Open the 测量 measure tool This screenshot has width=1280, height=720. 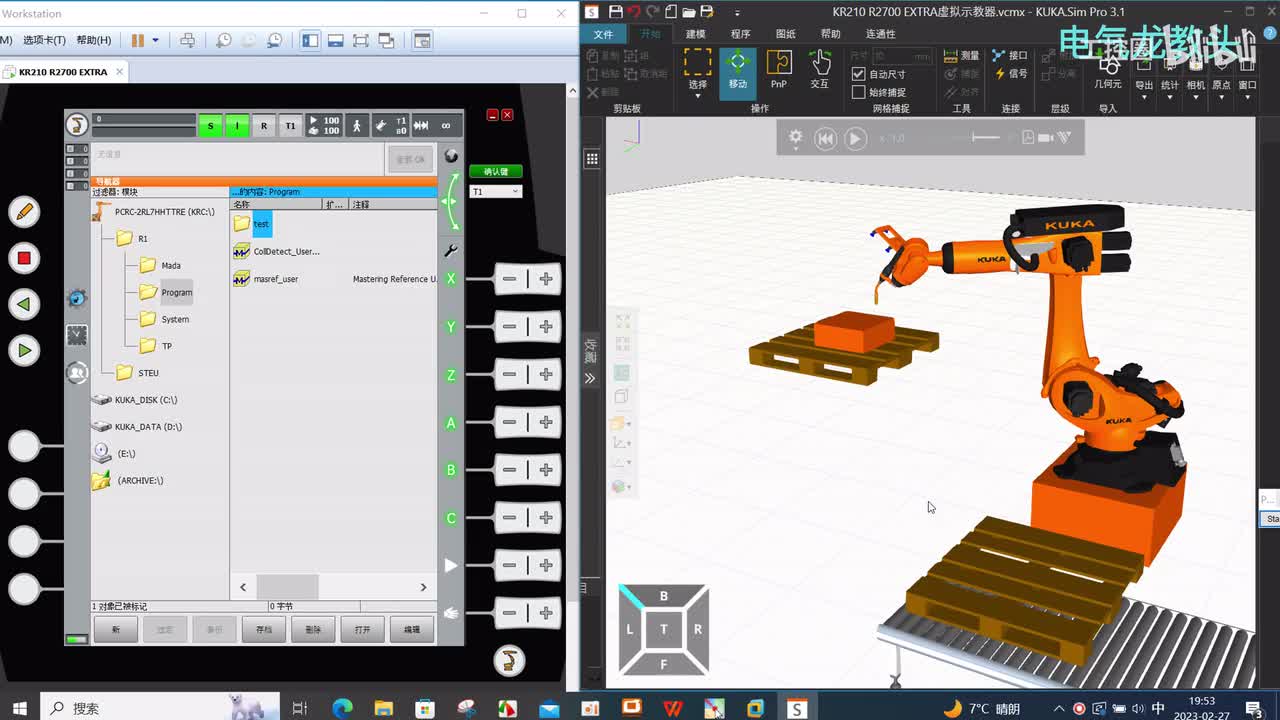pos(962,56)
